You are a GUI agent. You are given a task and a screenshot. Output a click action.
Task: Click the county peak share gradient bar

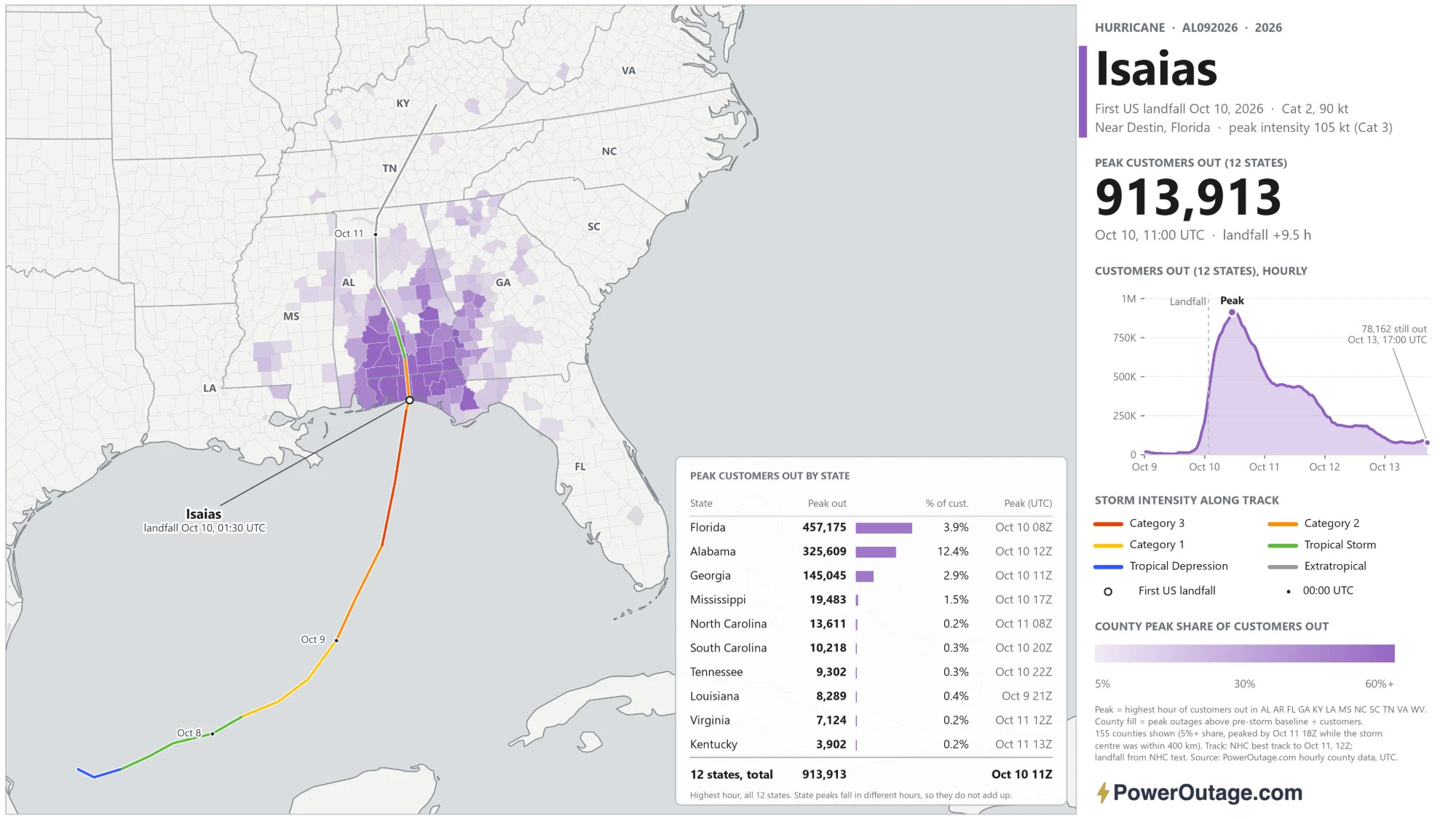(x=1244, y=653)
